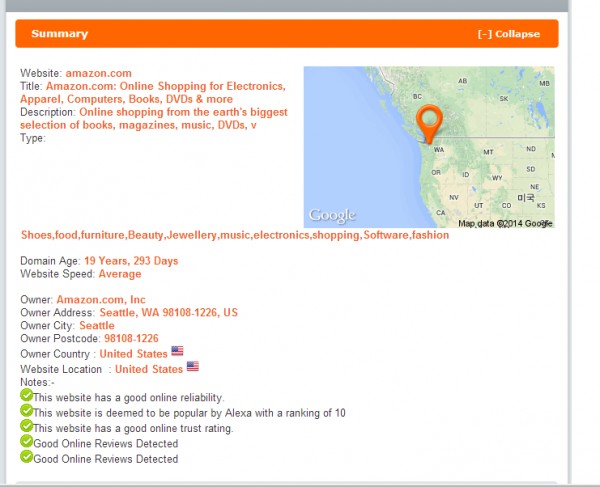Viewport: 600px width, 487px height.
Task: Click the check icon of first Good Online Reviews
Action: coord(26,441)
